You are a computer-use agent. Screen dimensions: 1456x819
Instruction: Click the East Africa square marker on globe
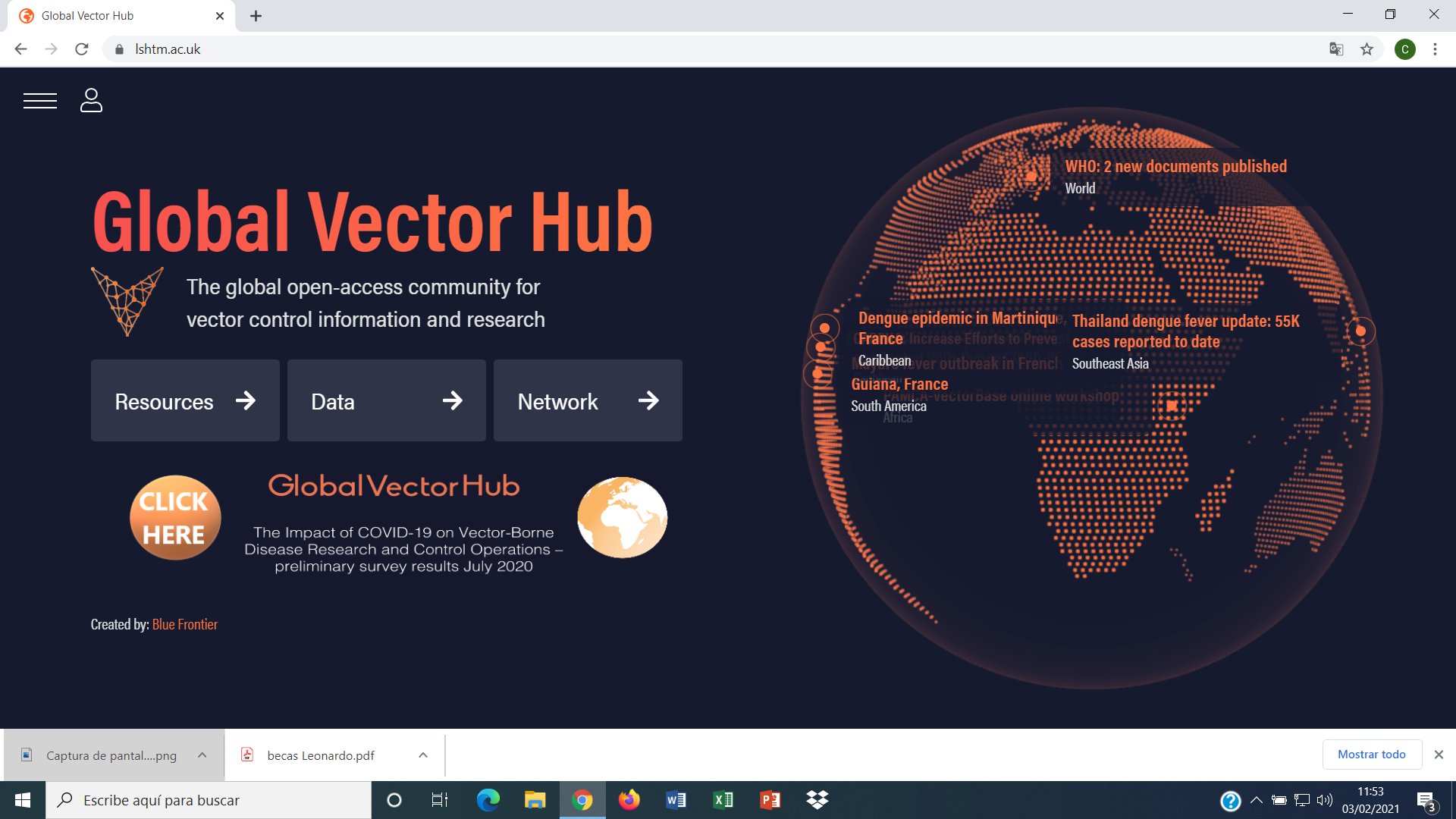1172,406
